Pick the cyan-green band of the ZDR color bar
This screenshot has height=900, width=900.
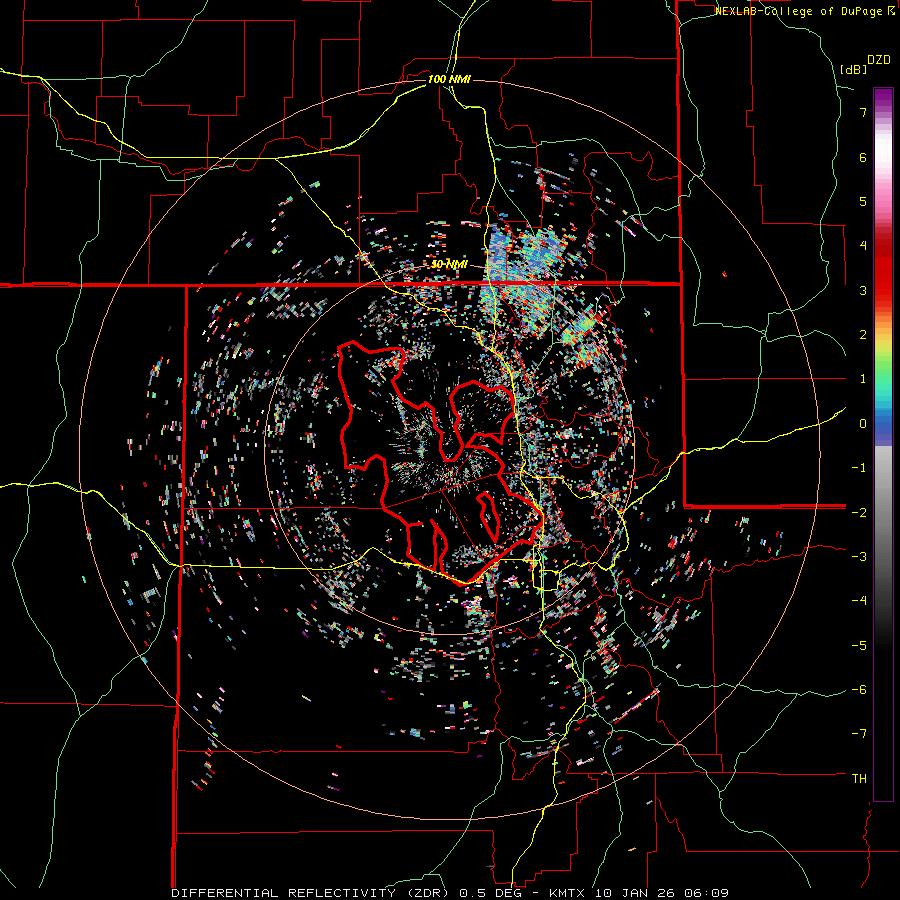click(x=883, y=385)
